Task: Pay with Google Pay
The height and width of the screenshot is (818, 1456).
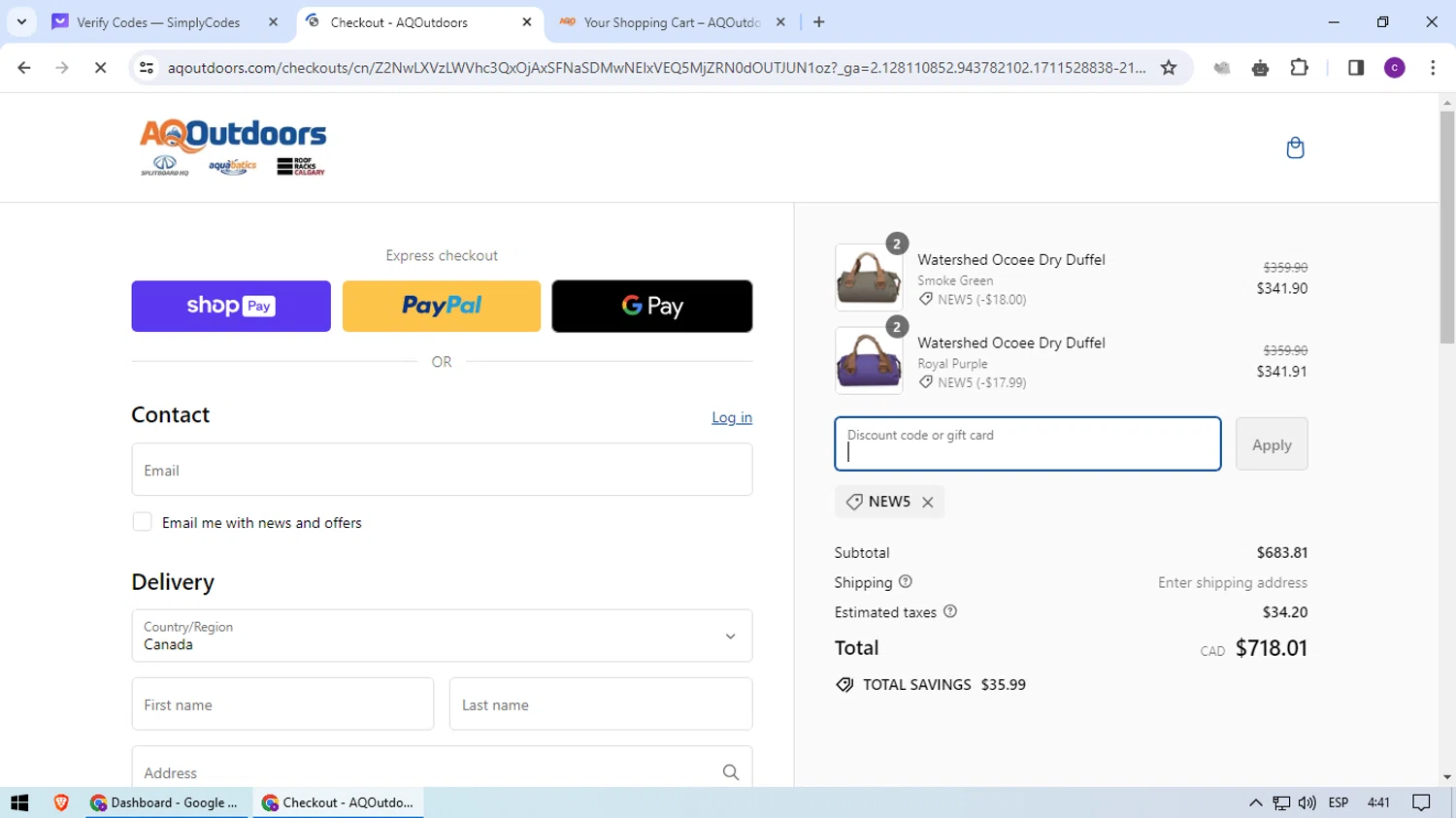Action: point(652,306)
